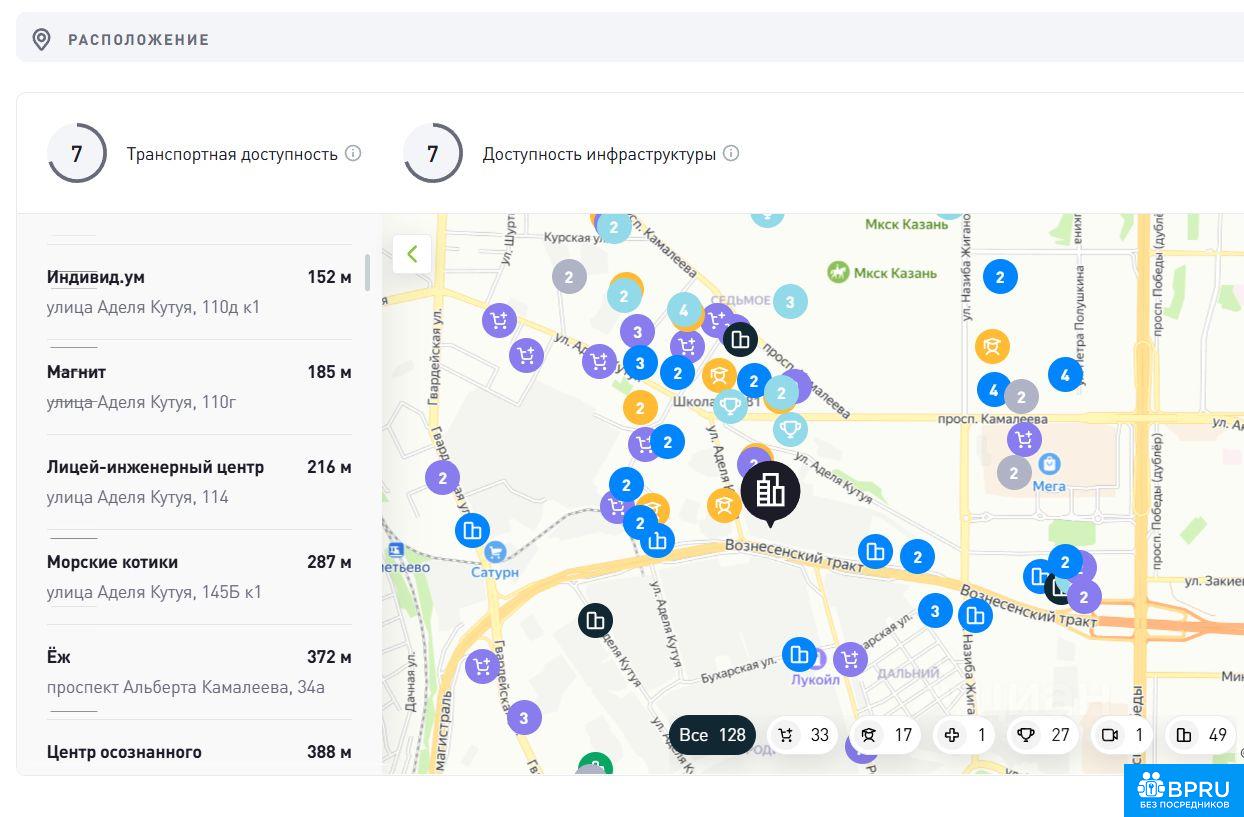Select the blue building marker near Сатурн
This screenshot has width=1244, height=817.
coord(472,530)
